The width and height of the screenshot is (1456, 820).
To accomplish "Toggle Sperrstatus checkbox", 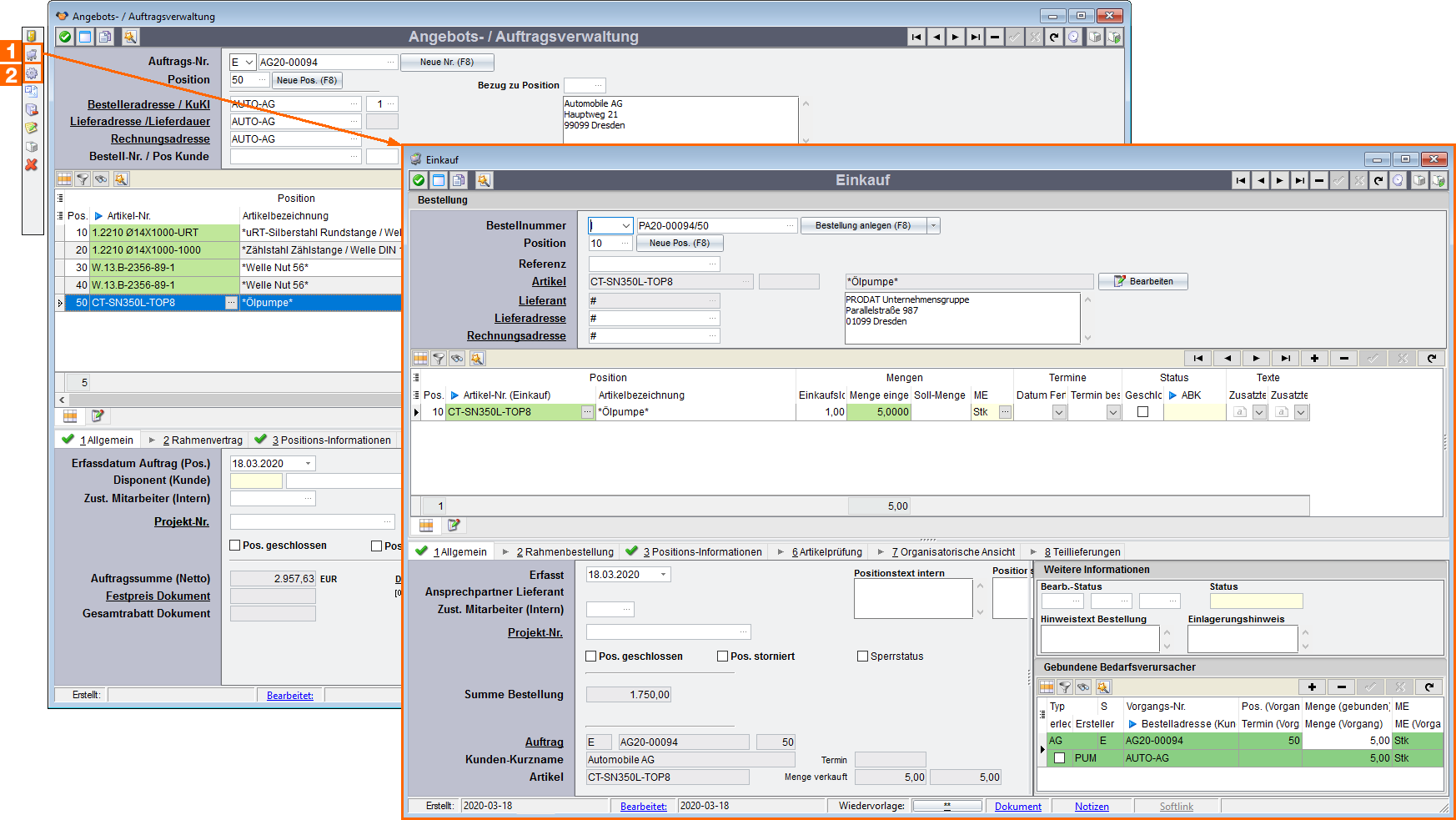I will (x=863, y=657).
